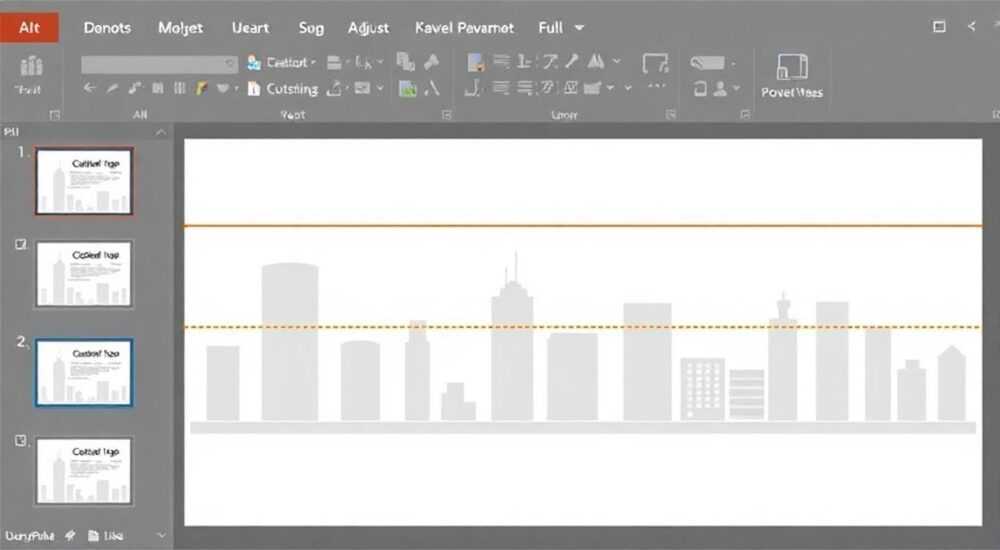The height and width of the screenshot is (550, 1000).
Task: Expand the Full dropdown arrow
Action: 579,28
